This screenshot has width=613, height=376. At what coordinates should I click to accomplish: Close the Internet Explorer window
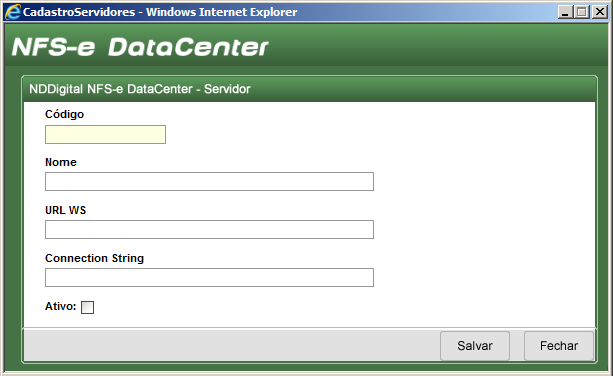click(599, 12)
